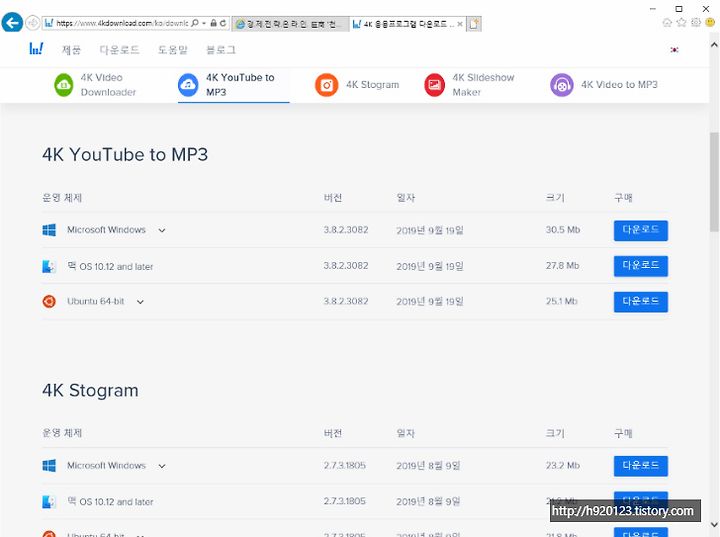Open the 도움말 menu
Screen dimensions: 720x537
point(173,50)
